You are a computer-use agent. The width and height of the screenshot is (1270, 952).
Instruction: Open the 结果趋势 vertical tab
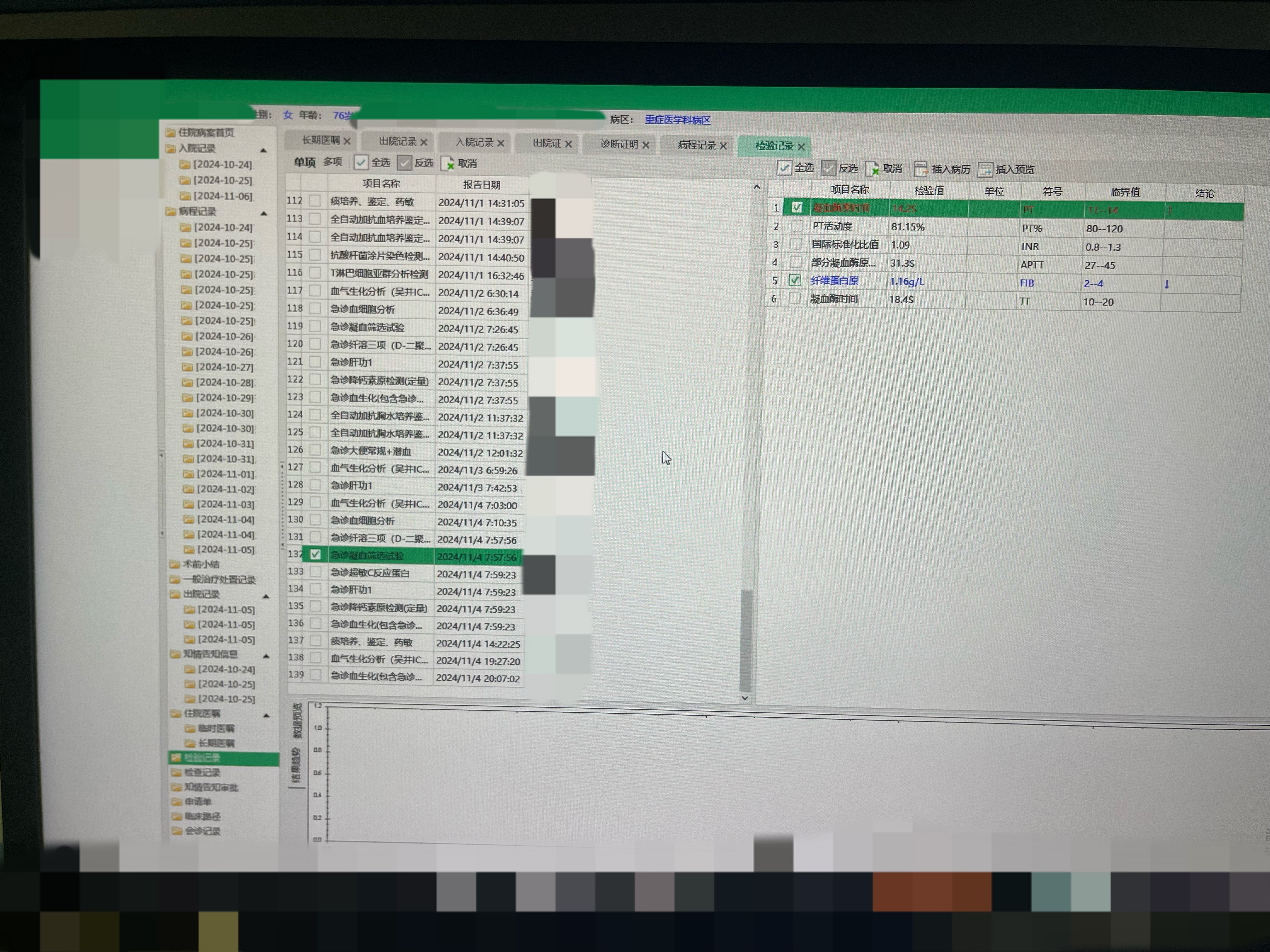297,765
